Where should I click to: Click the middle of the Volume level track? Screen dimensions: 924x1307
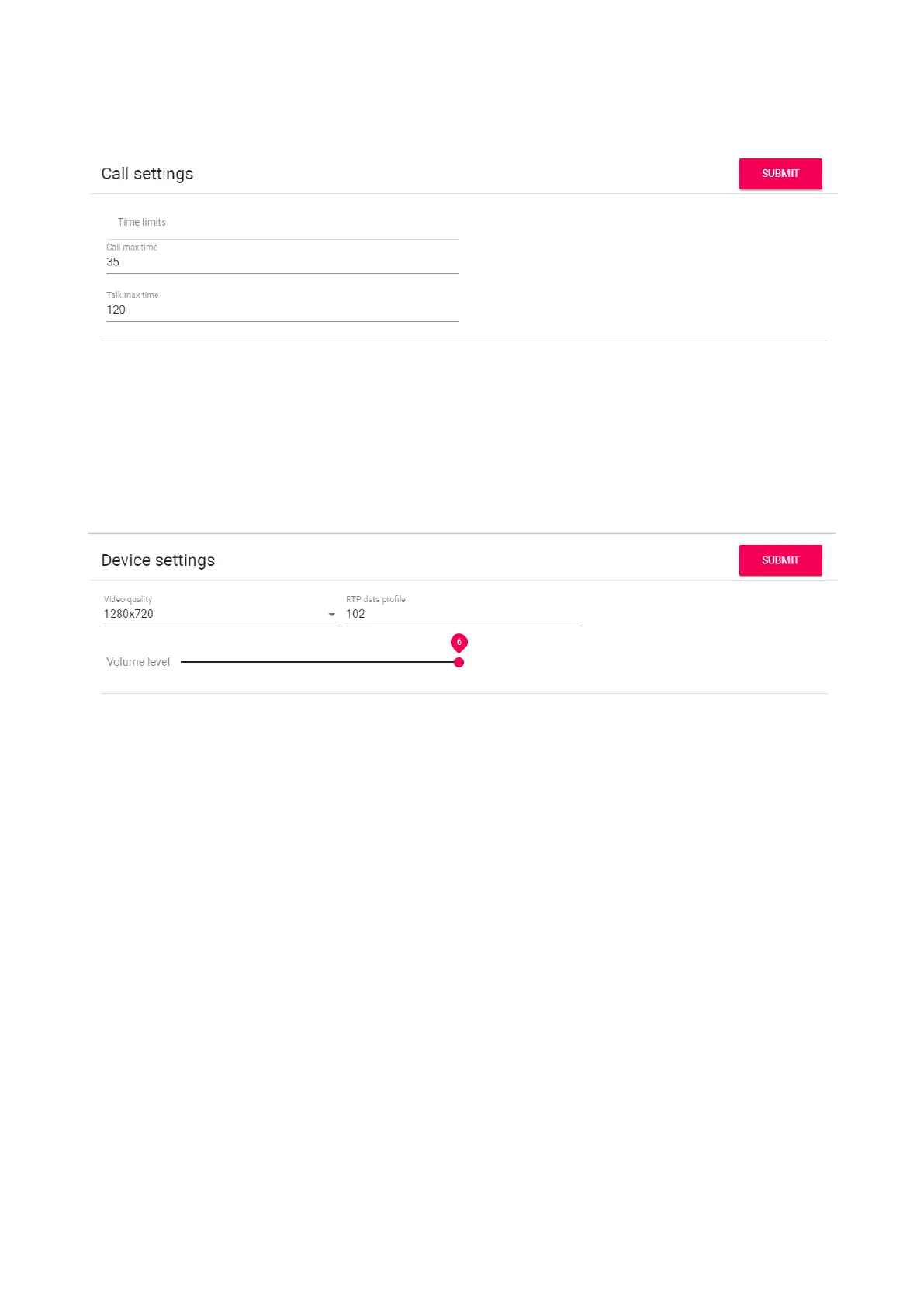(320, 662)
